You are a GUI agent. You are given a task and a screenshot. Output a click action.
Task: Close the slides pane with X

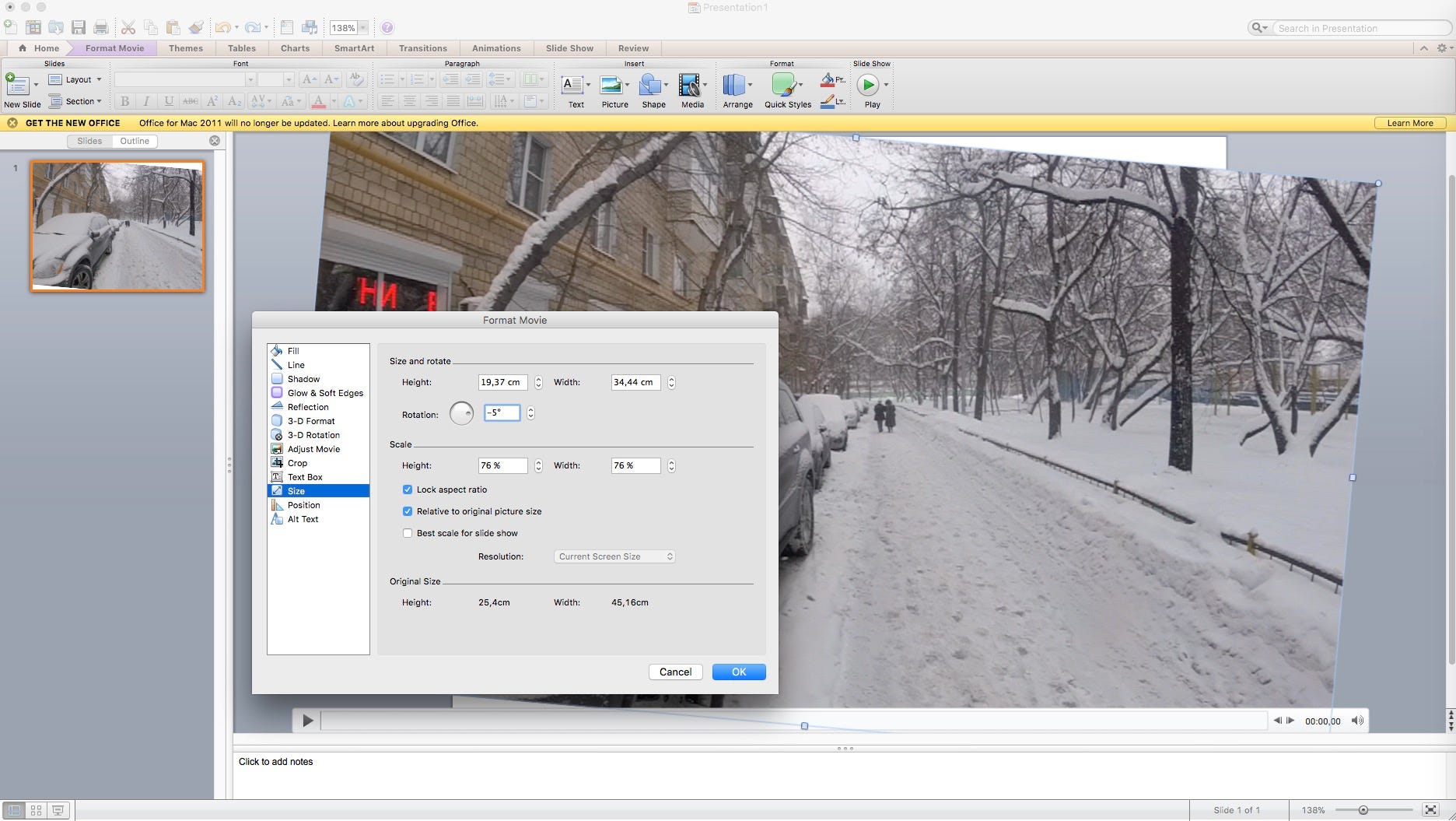pos(215,141)
